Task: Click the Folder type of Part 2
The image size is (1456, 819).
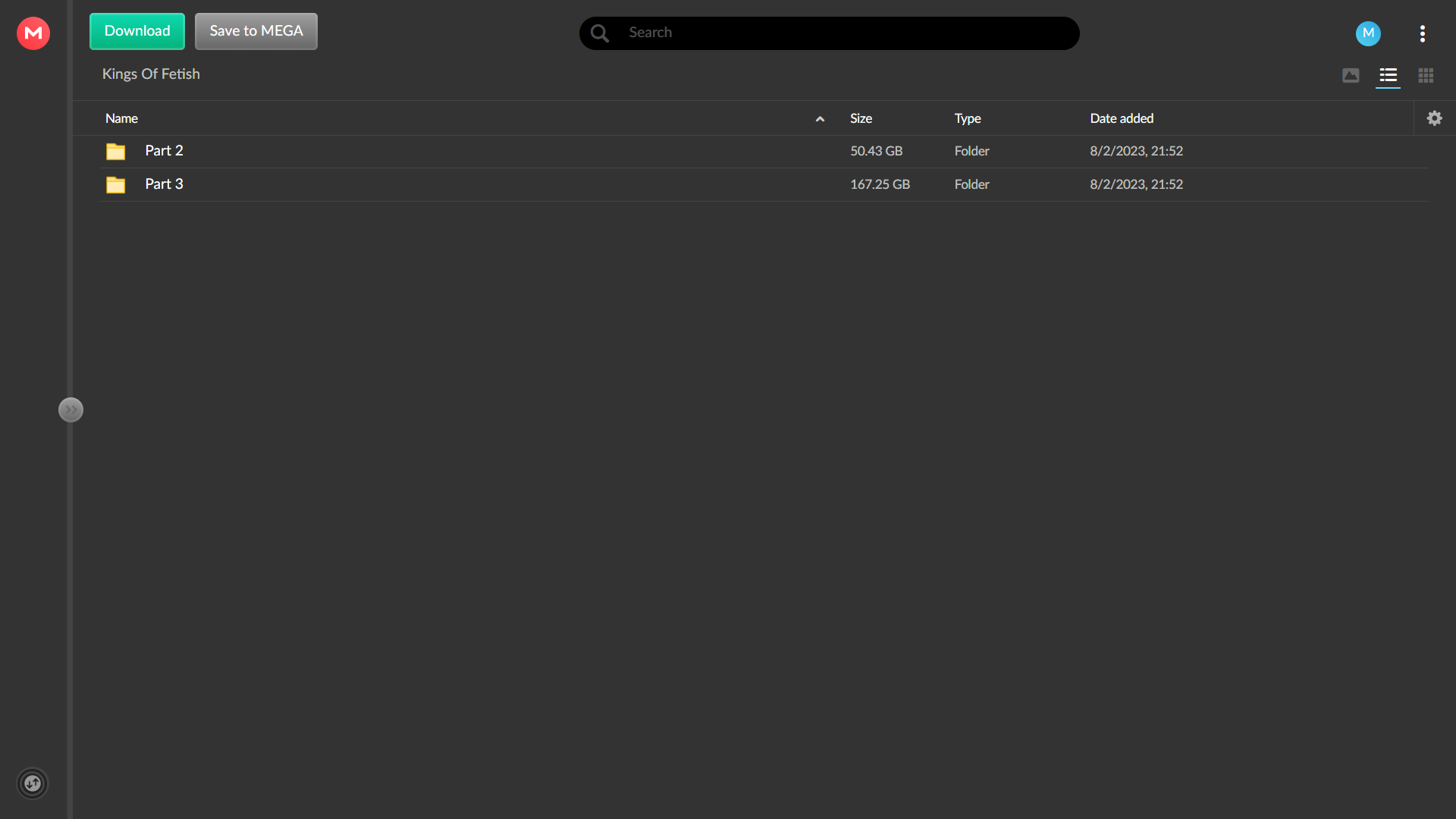Action: 971,151
